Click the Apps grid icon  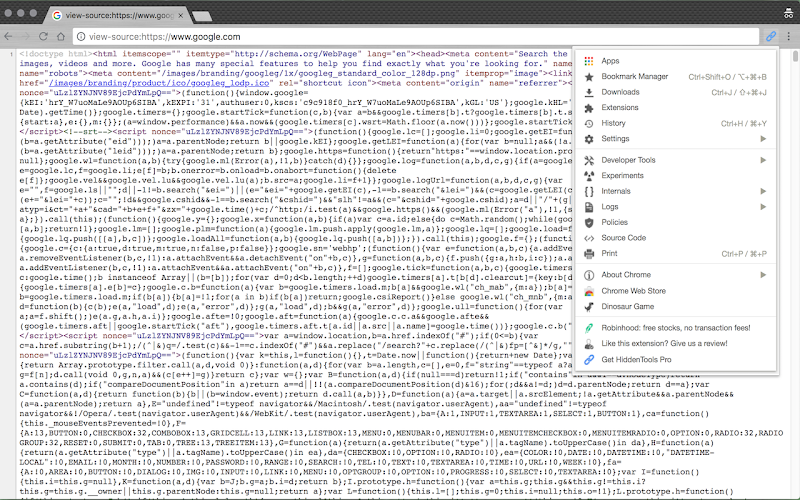coord(589,61)
